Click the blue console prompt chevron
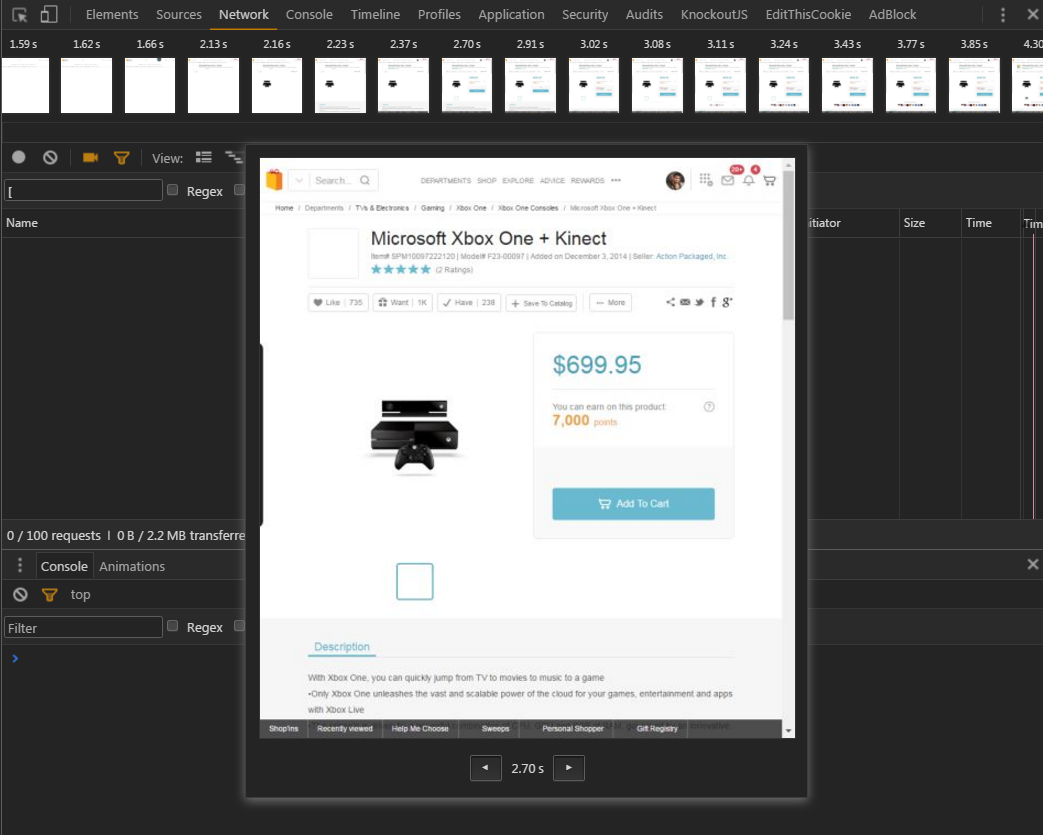The height and width of the screenshot is (835, 1043). tap(15, 658)
